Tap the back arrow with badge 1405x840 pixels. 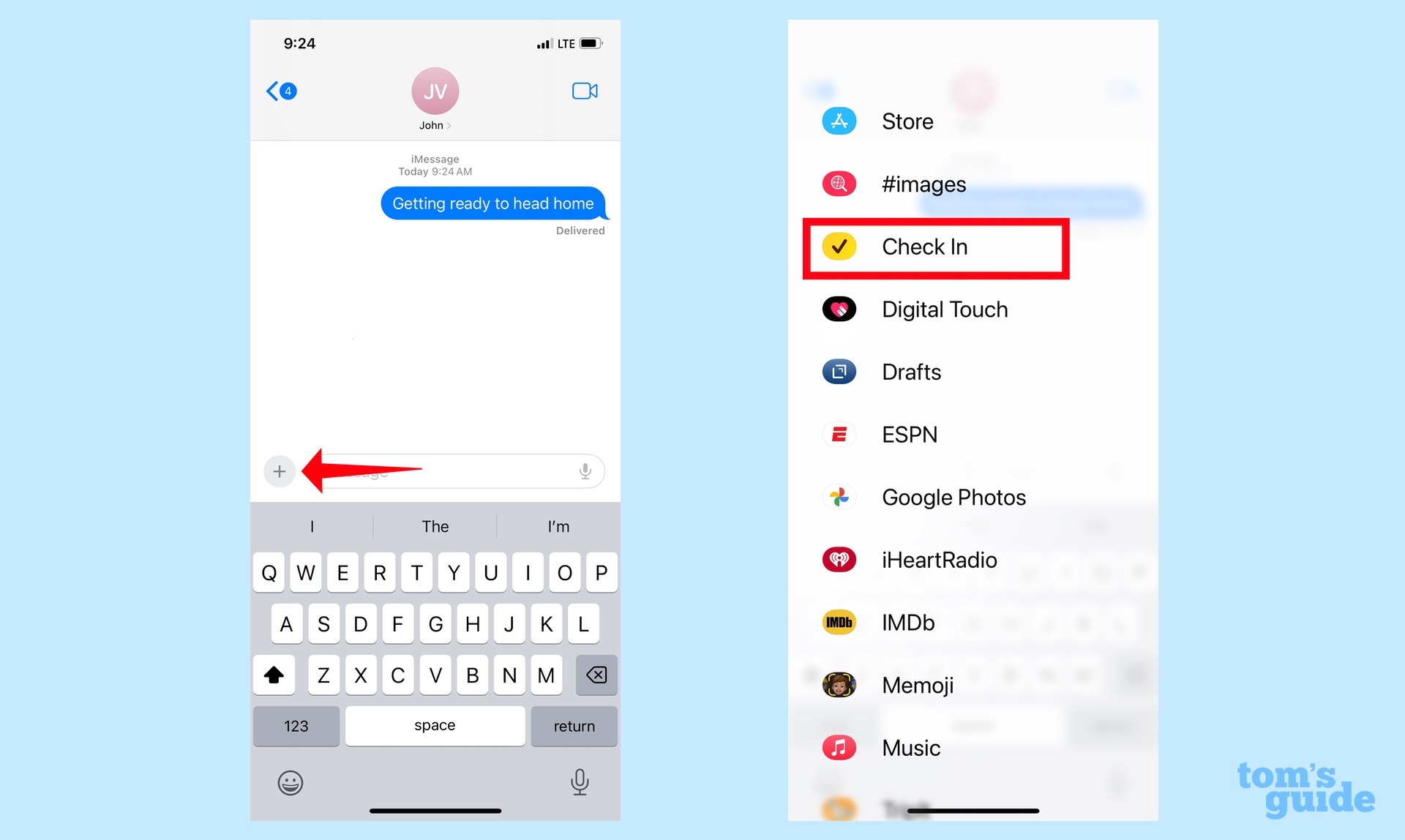(x=280, y=91)
